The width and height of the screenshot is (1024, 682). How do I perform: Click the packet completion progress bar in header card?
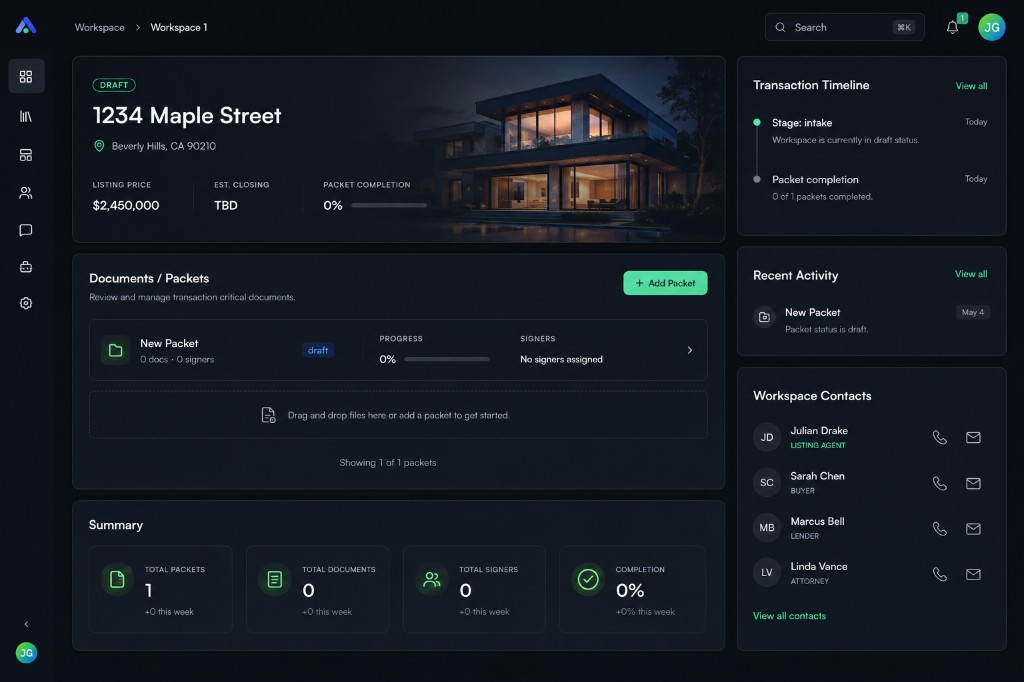click(389, 205)
